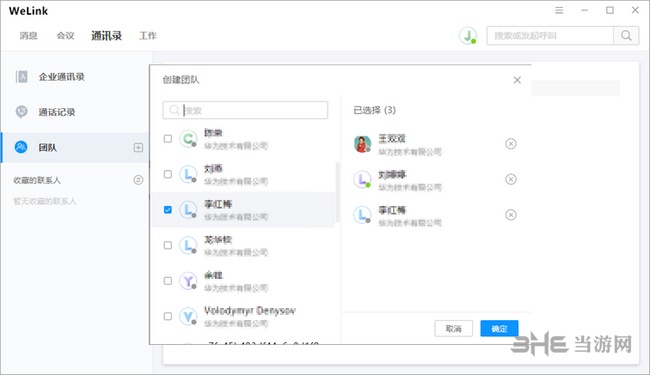Open the 工作 tab
Viewport: 650px width, 375px height.
click(148, 36)
